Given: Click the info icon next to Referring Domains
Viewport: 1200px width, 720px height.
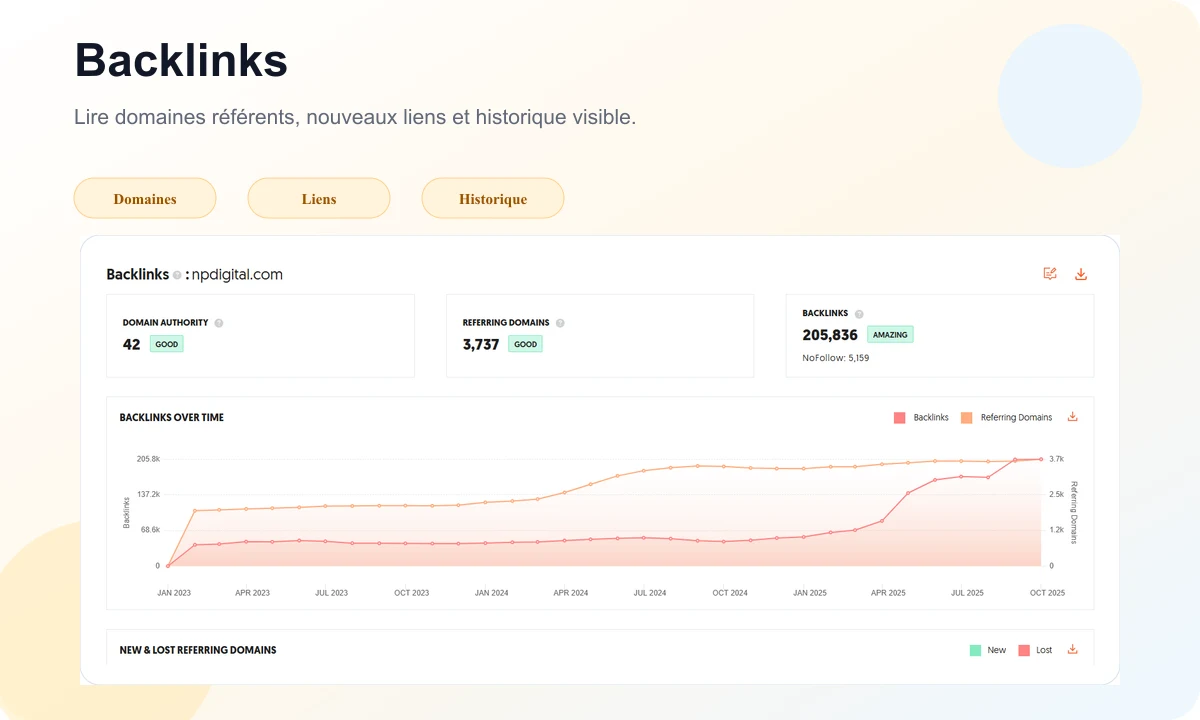Looking at the screenshot, I should tap(560, 323).
